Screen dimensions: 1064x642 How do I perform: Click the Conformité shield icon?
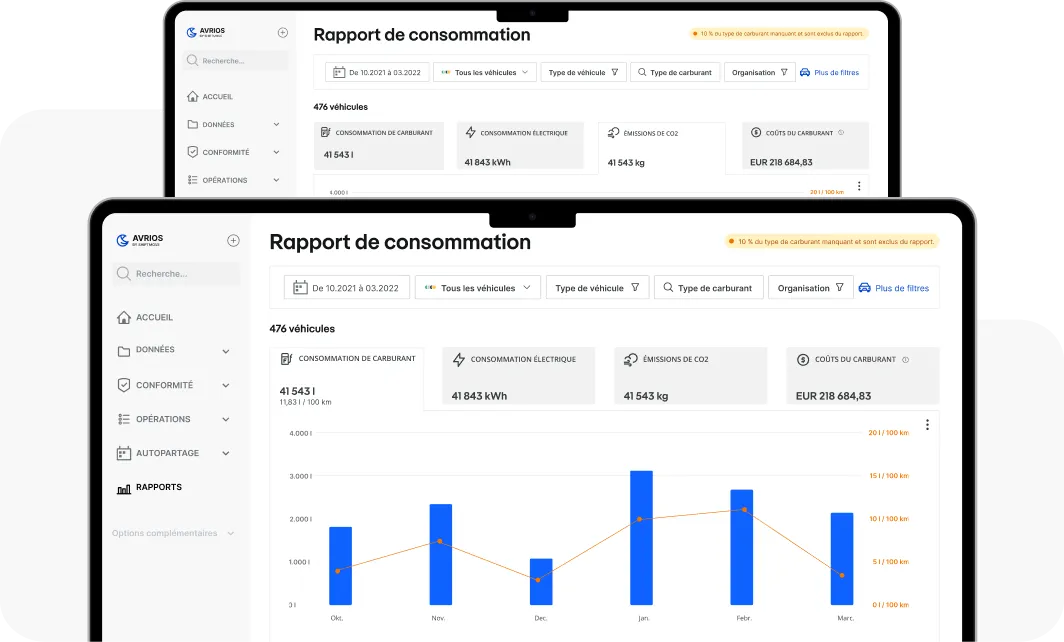[123, 385]
